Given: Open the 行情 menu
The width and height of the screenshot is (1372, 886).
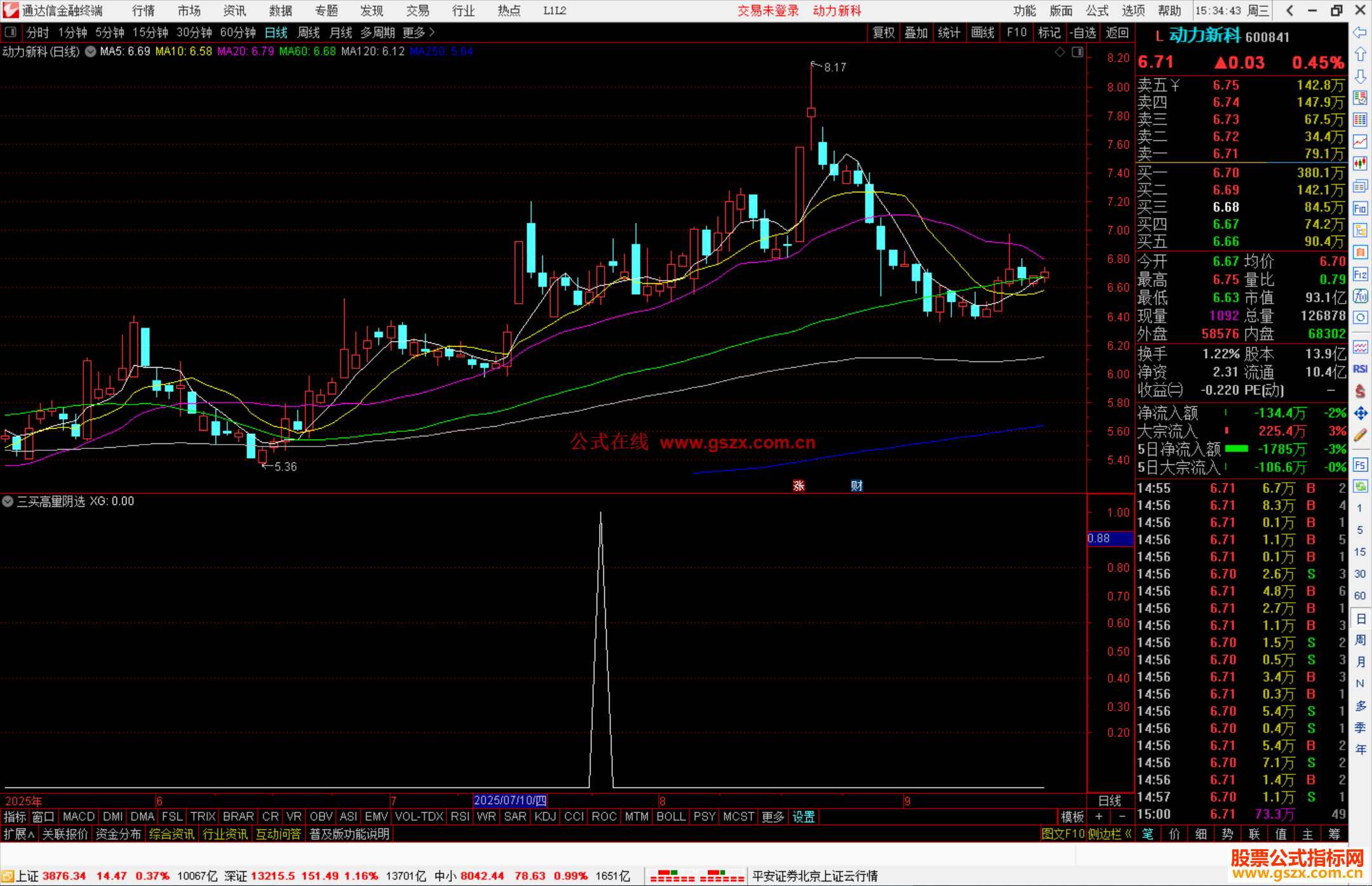Looking at the screenshot, I should tap(144, 11).
